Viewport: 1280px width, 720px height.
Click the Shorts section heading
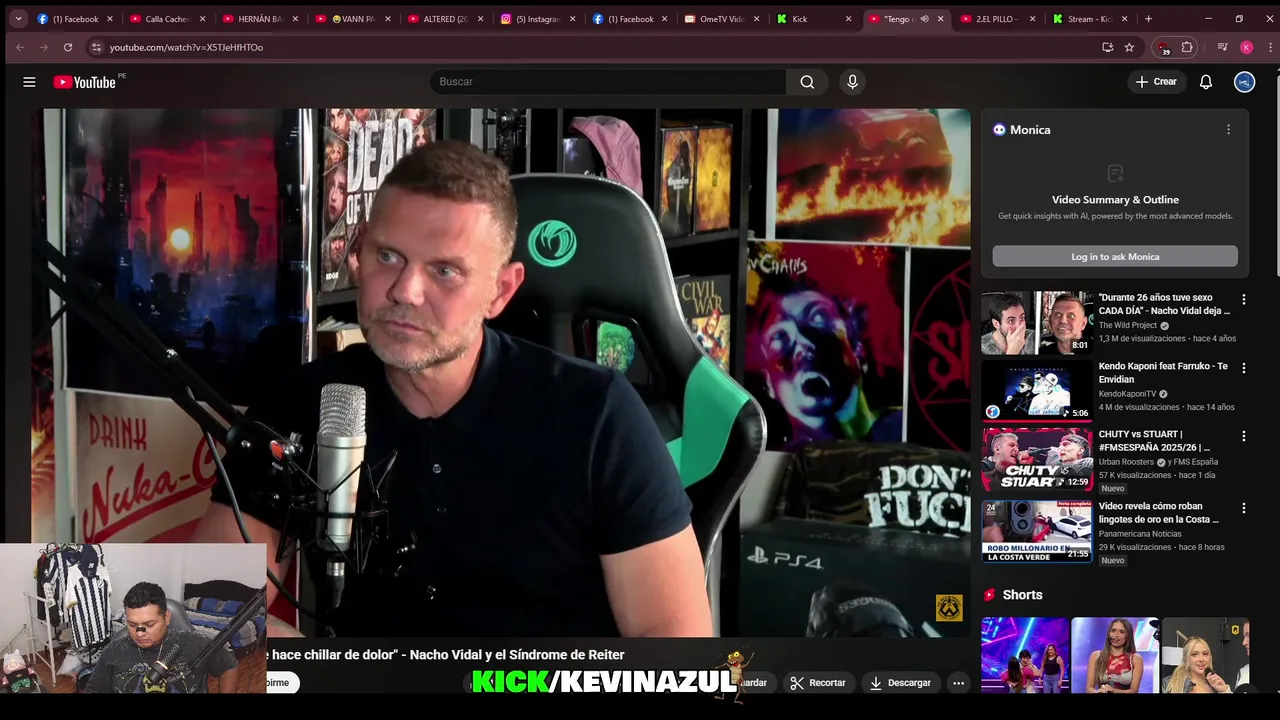1022,595
